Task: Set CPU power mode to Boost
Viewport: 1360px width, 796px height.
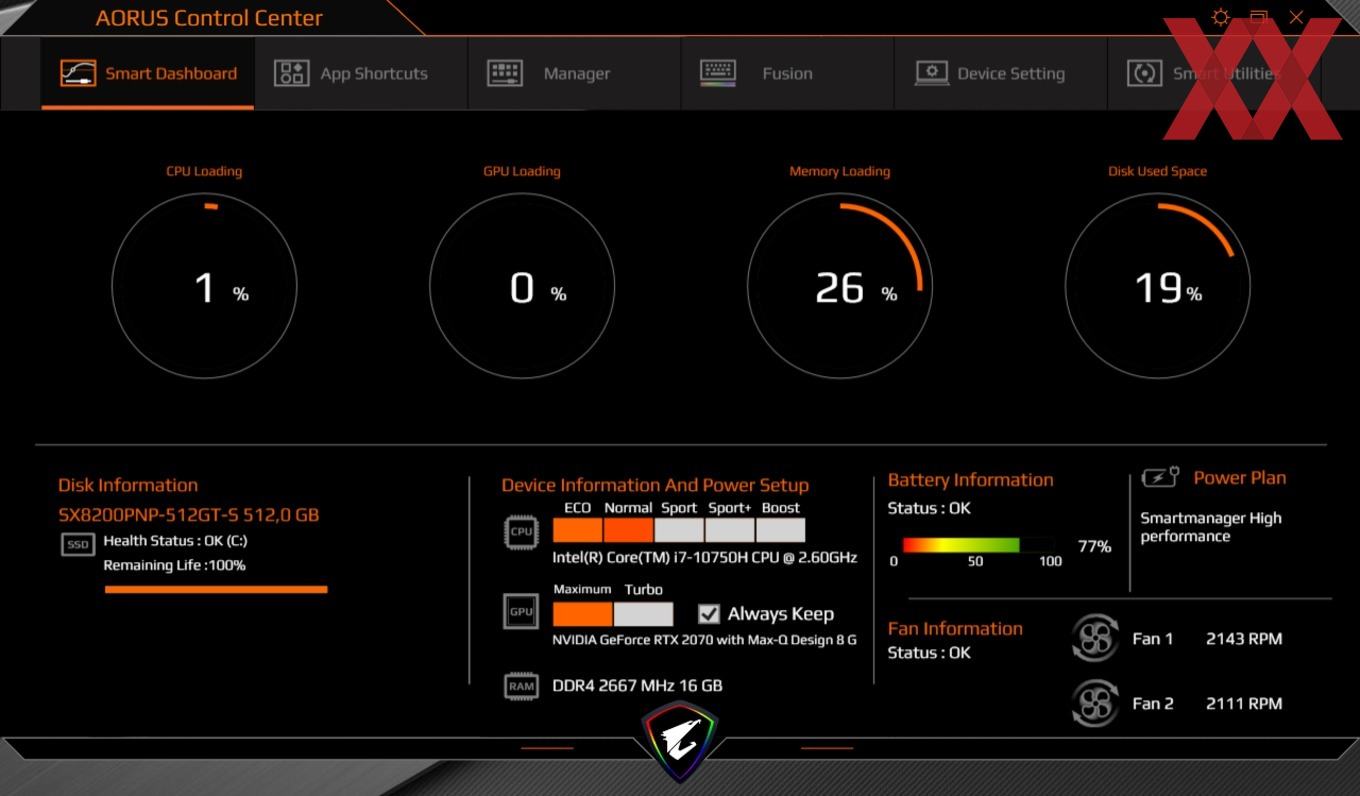Action: (x=781, y=530)
